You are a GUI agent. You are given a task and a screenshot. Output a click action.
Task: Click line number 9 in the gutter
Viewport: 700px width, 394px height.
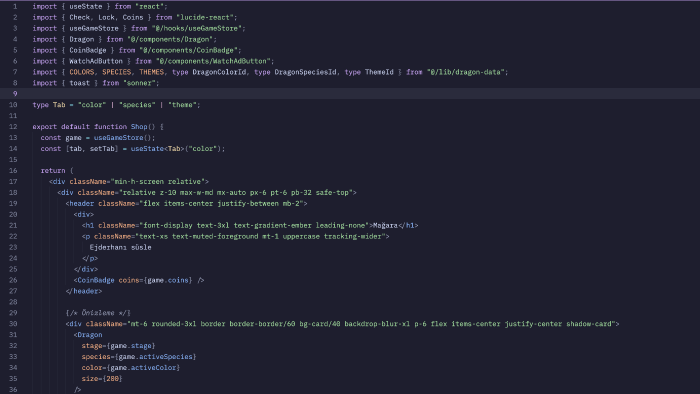point(15,94)
